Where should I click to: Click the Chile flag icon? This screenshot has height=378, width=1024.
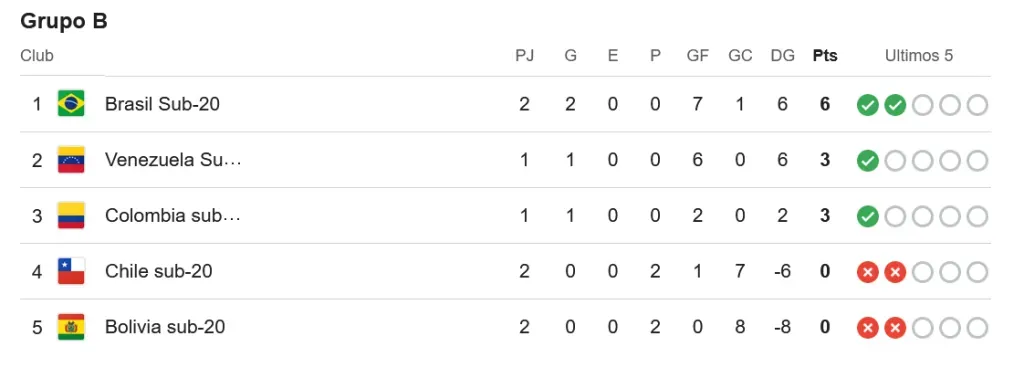(71, 271)
